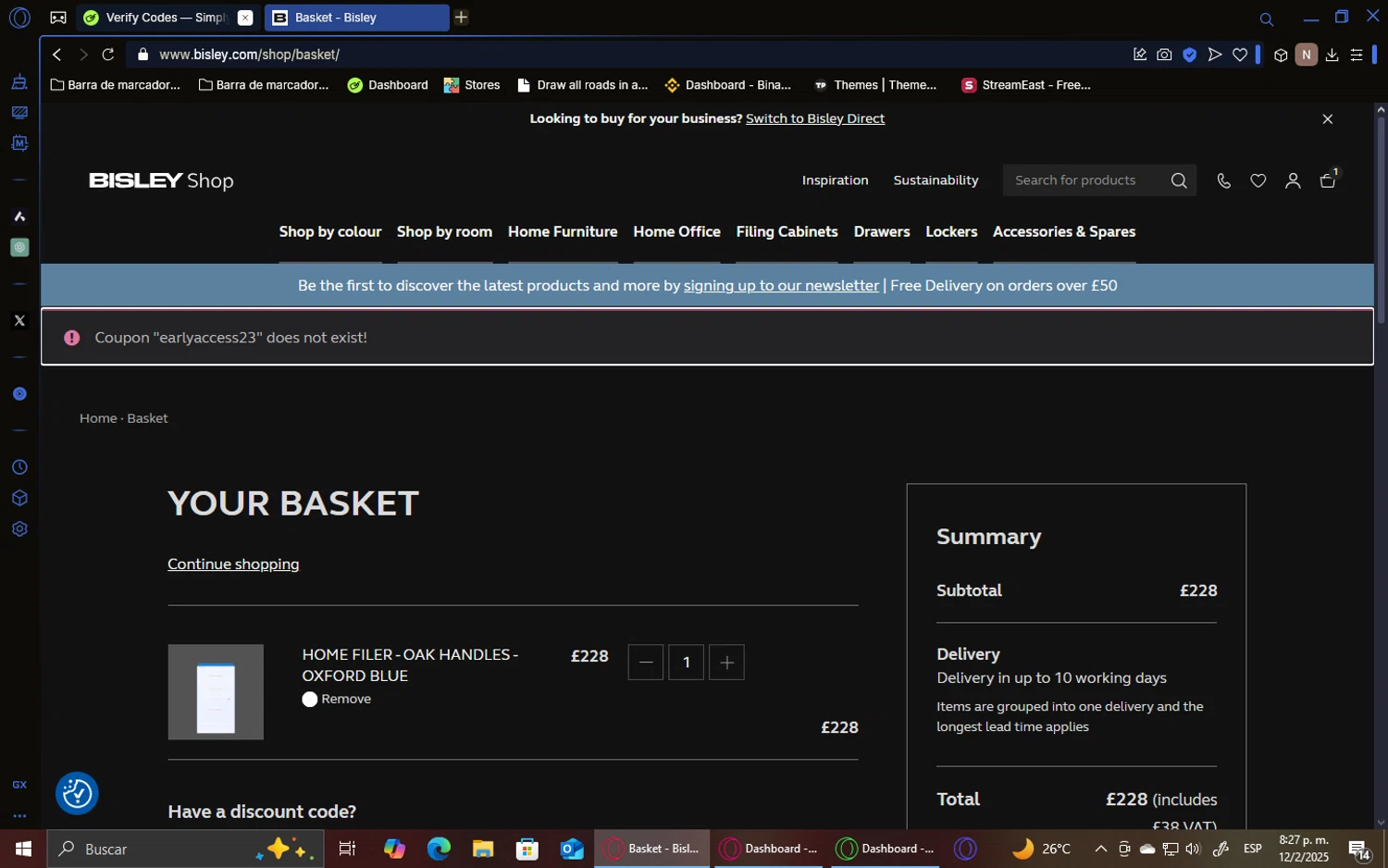Image resolution: width=1388 pixels, height=868 pixels.
Task: Open the Windows Start menu
Action: coord(23,849)
